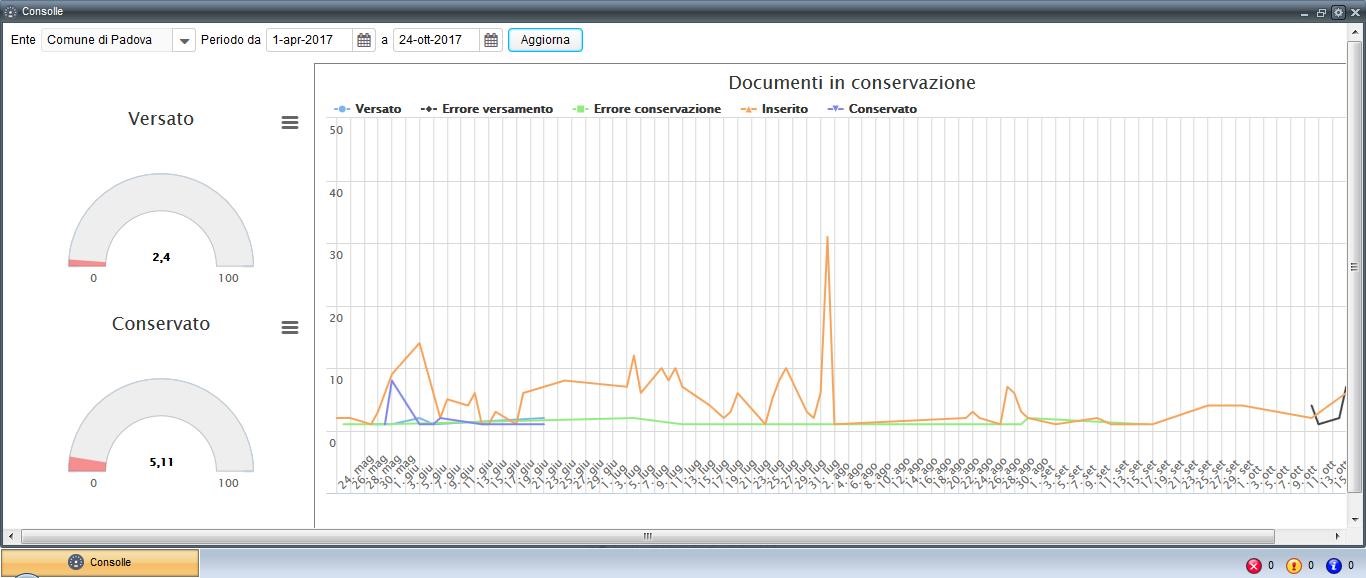Image resolution: width=1366 pixels, height=578 pixels.
Task: Click the Aggiorna button
Action: (545, 40)
